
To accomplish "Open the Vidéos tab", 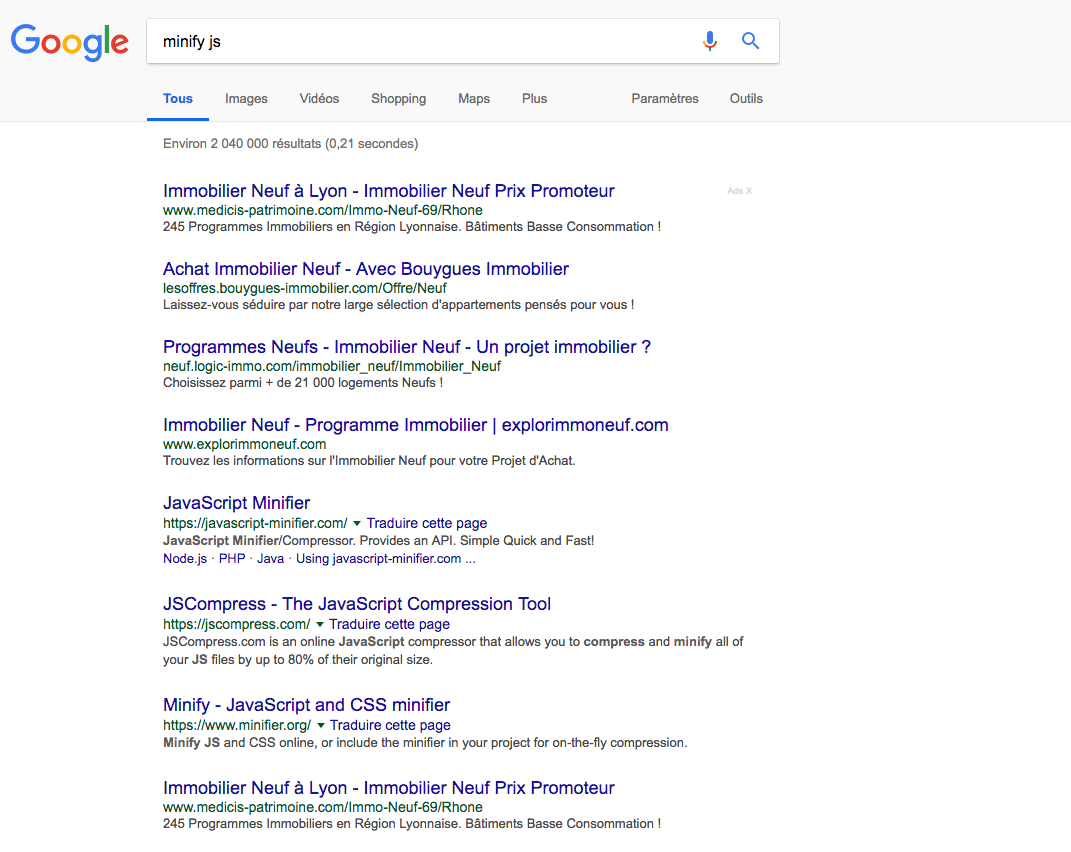I will pos(319,98).
